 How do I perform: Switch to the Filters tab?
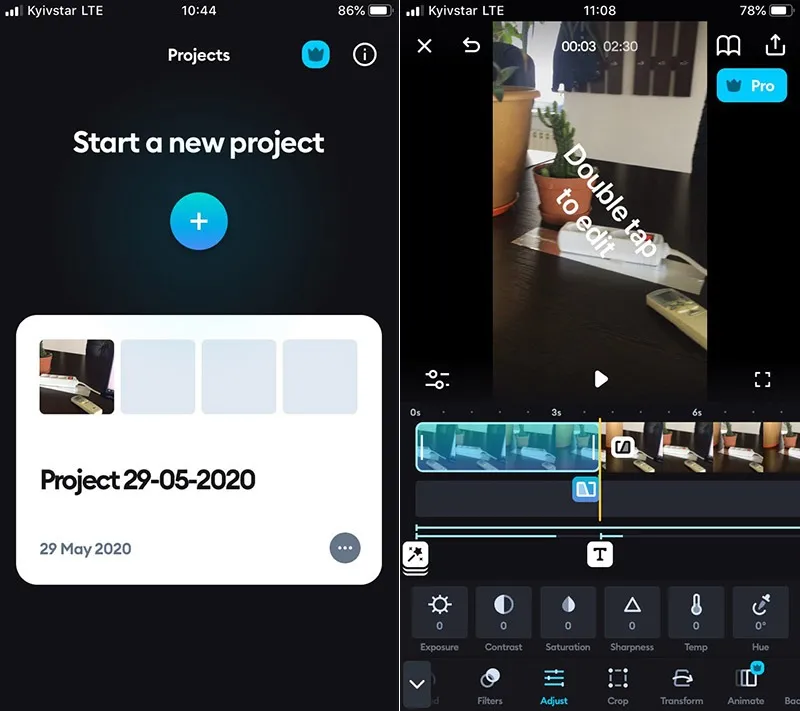coord(490,685)
